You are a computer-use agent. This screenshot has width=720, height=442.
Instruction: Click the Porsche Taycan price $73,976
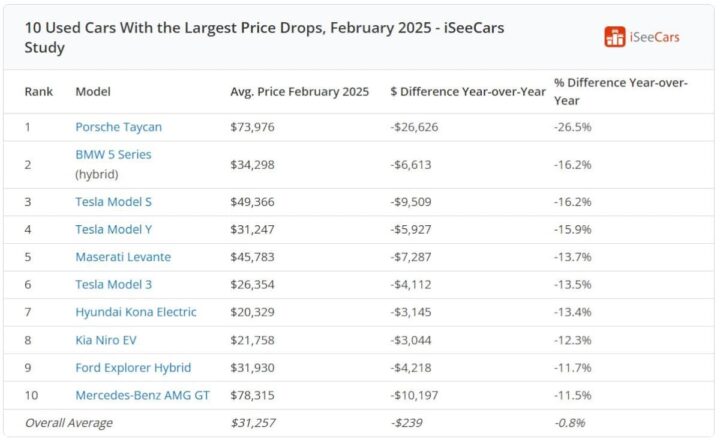(x=252, y=127)
